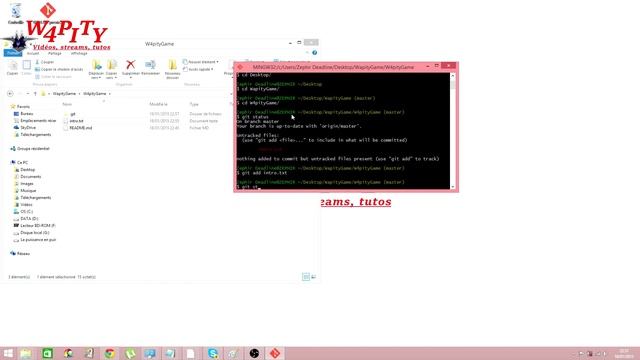Open the Corbeille desktop icon
This screenshot has width=640, height=360.
pyautogui.click(x=16, y=13)
